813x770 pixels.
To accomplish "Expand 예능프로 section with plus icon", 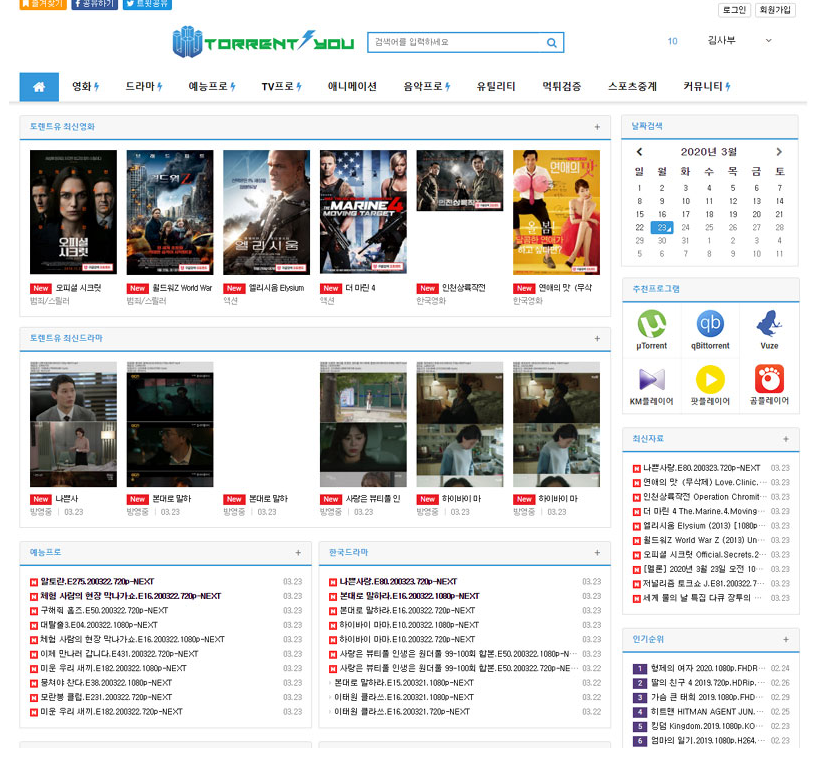I will pos(298,553).
